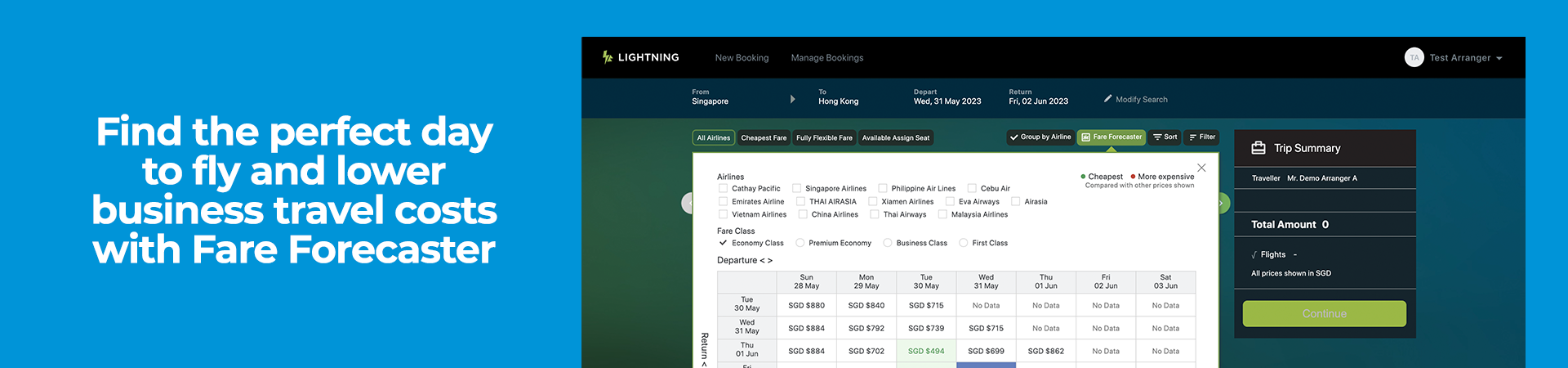Click traveller Mr. Demo Arranger A
1568x368 pixels.
coord(1321,178)
